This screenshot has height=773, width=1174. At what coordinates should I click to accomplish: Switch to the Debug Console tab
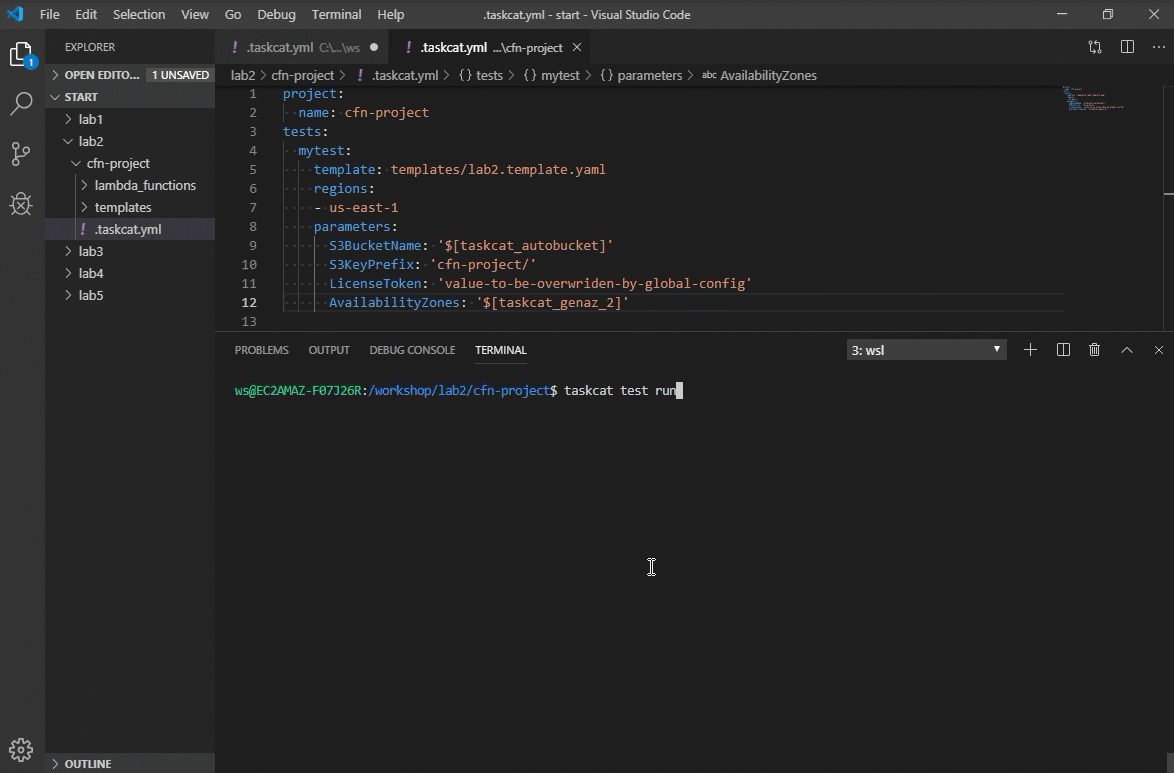412,350
